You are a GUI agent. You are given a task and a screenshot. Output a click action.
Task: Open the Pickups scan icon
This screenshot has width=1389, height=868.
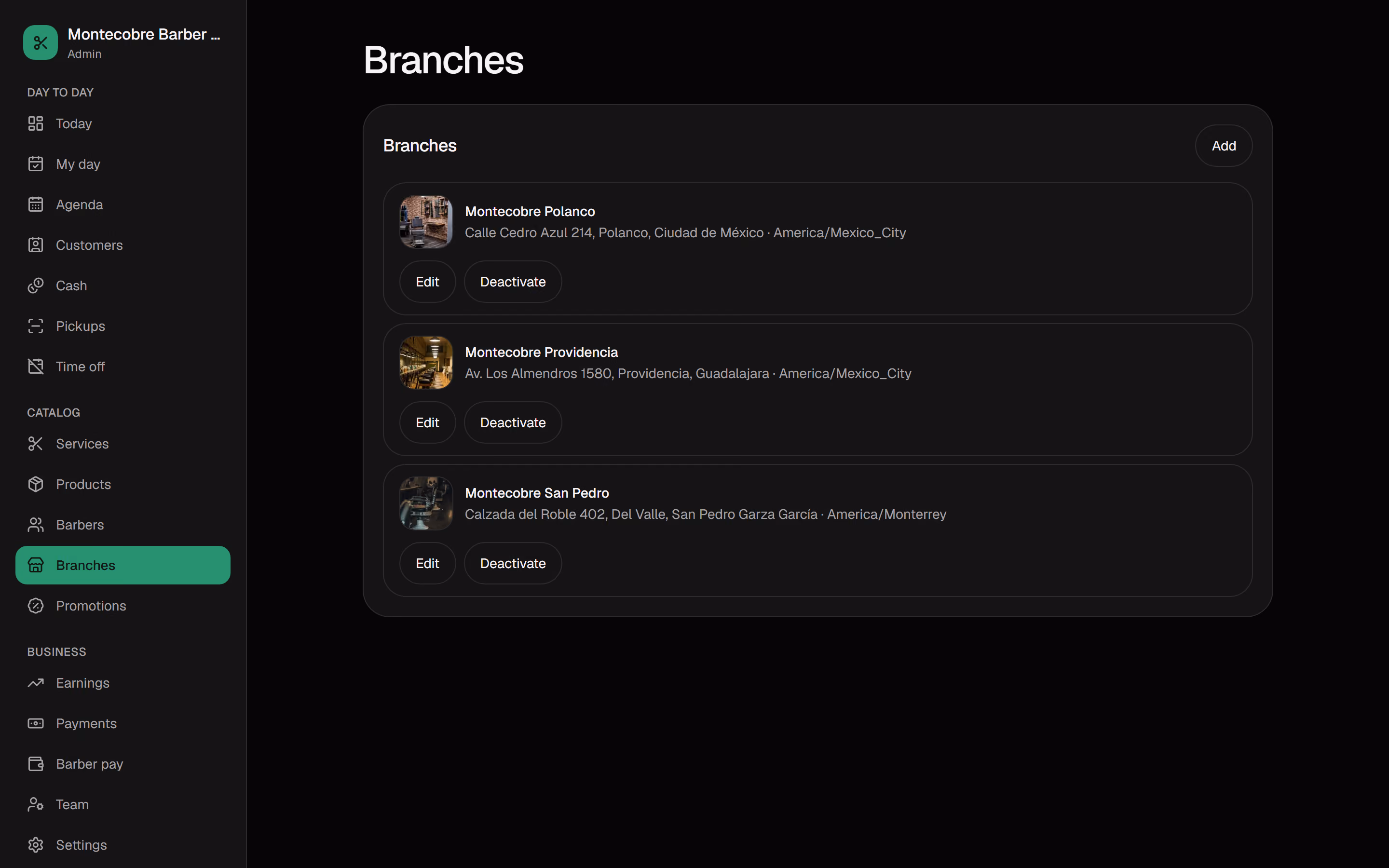(x=36, y=326)
